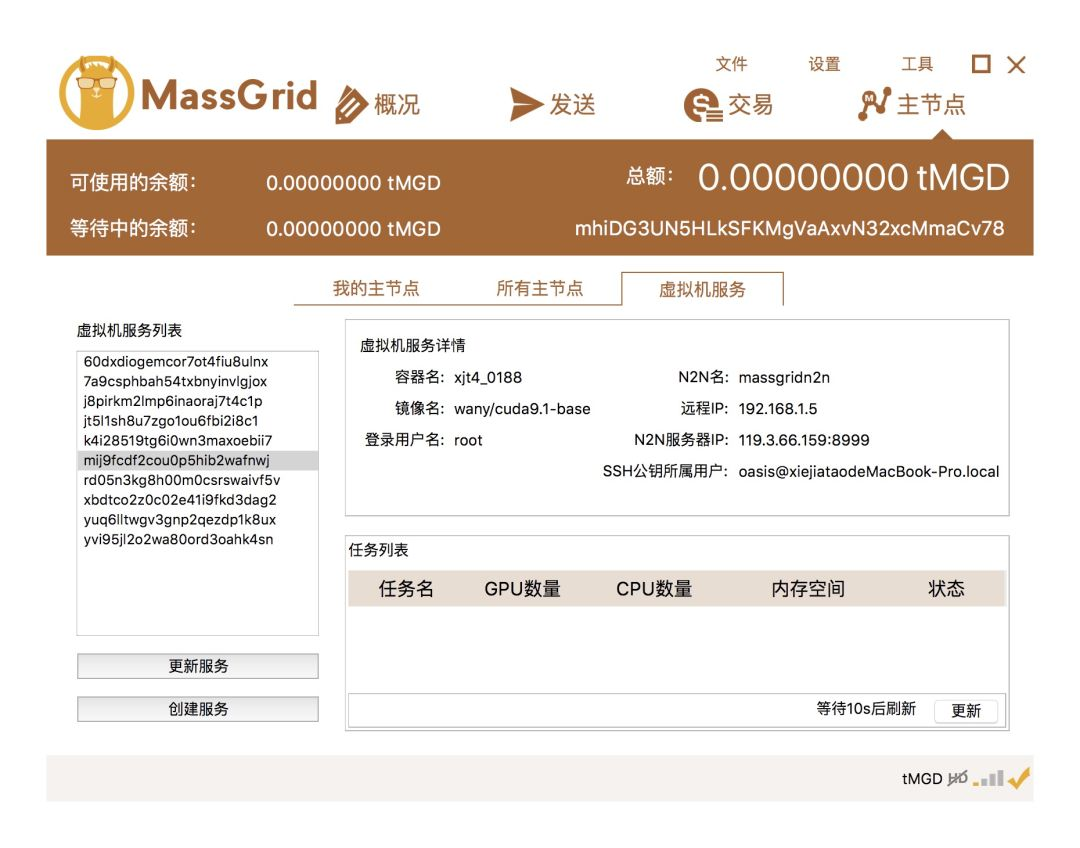Click the GPU数量 column header
Screen dimensions: 1080x848
522,588
